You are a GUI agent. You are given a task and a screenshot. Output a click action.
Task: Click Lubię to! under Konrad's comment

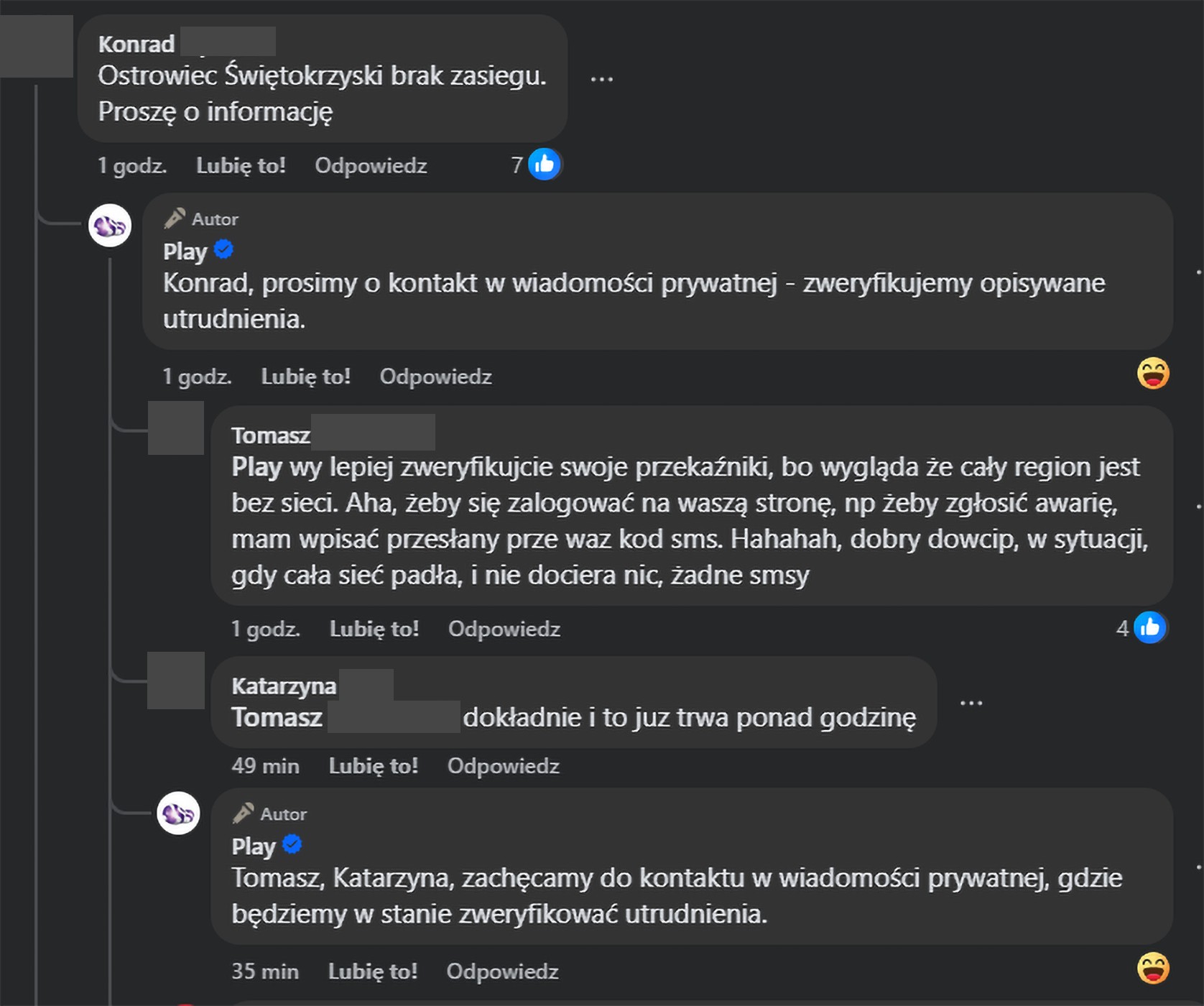pyautogui.click(x=241, y=165)
